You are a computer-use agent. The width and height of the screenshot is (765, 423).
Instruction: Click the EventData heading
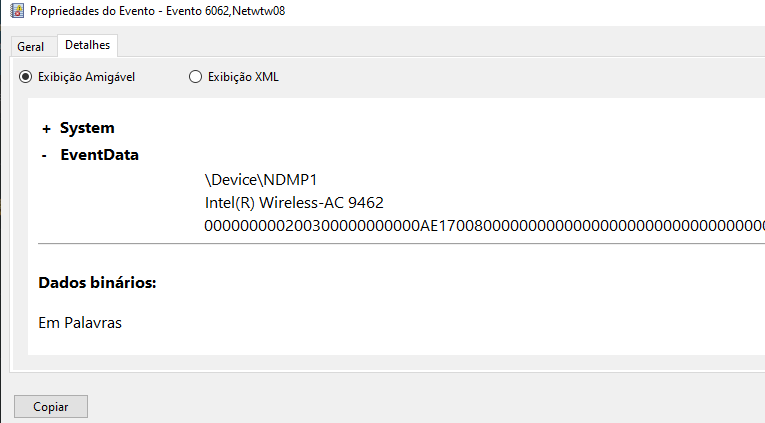coord(100,155)
